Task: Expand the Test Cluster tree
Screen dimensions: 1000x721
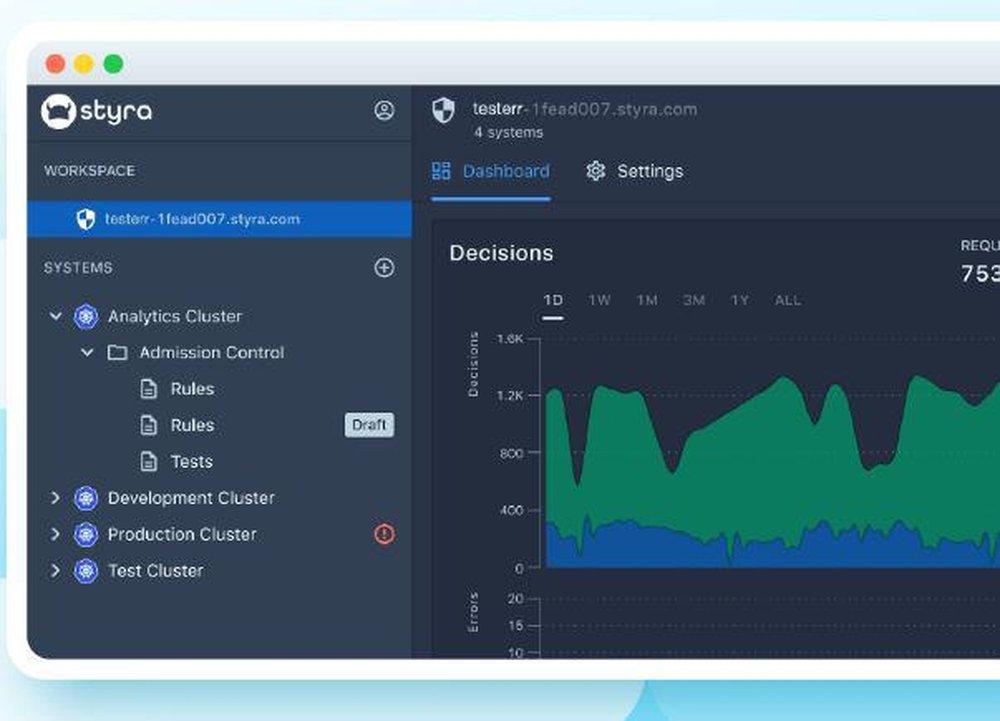Action: click(55, 571)
